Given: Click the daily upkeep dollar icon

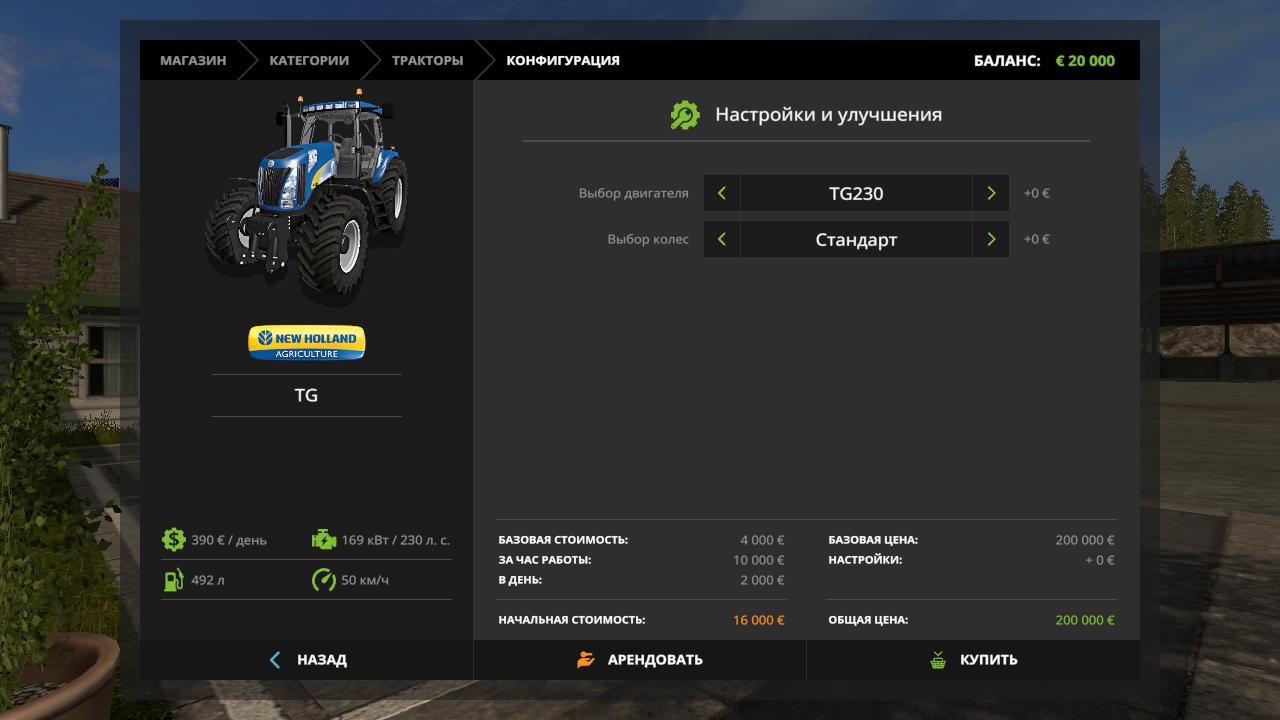Looking at the screenshot, I should pyautogui.click(x=173, y=540).
